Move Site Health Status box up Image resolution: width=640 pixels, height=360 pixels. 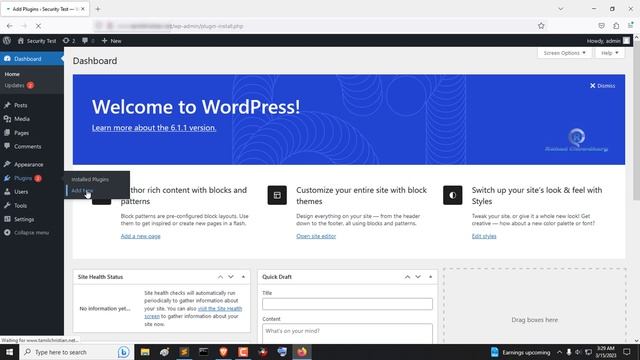220,277
